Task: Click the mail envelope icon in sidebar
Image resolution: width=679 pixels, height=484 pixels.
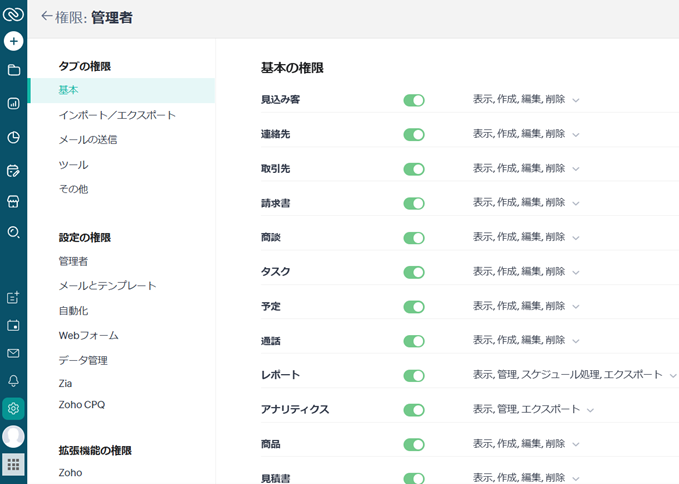Action: [13, 353]
